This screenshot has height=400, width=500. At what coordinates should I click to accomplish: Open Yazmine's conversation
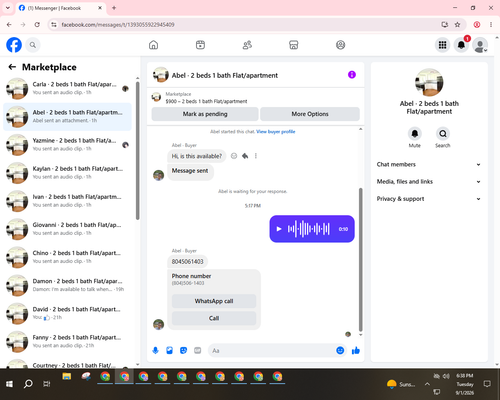point(67,145)
